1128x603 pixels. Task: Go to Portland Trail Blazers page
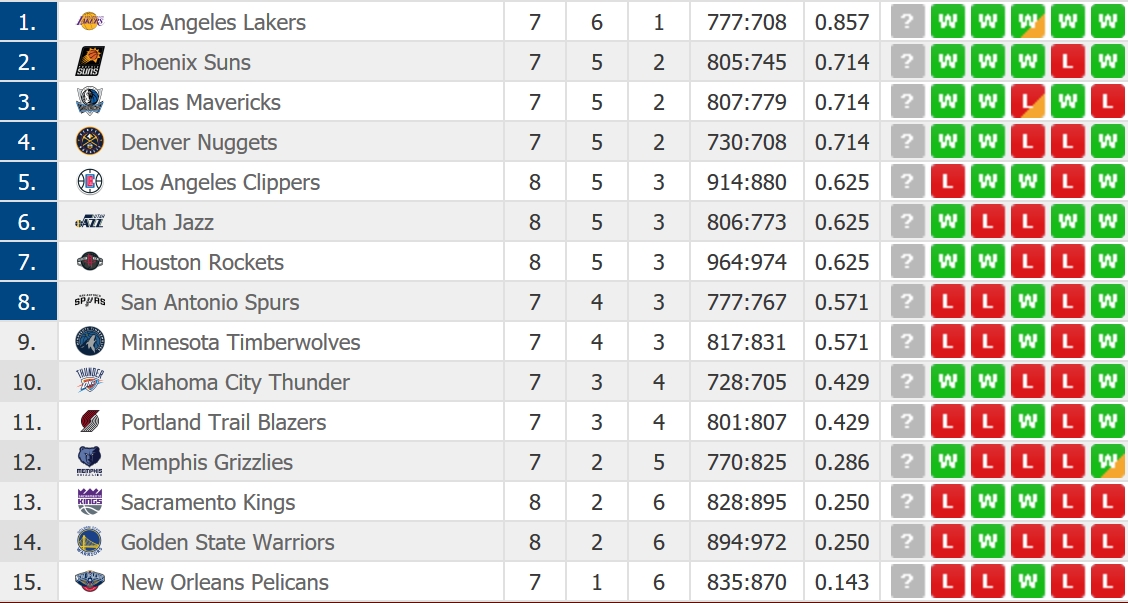coord(223,422)
